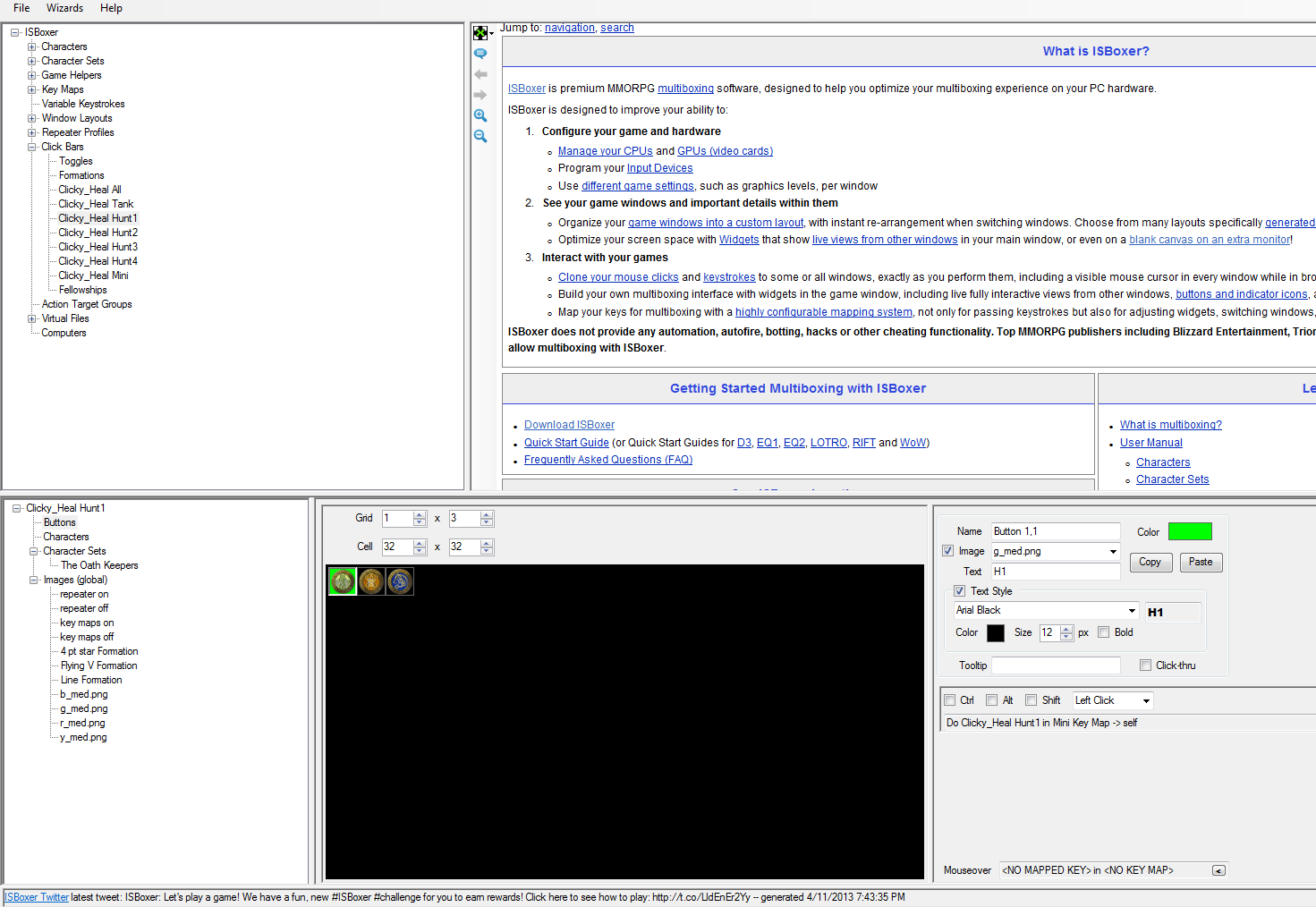Open the User Manual link
The image size is (1316, 907).
click(x=1150, y=443)
